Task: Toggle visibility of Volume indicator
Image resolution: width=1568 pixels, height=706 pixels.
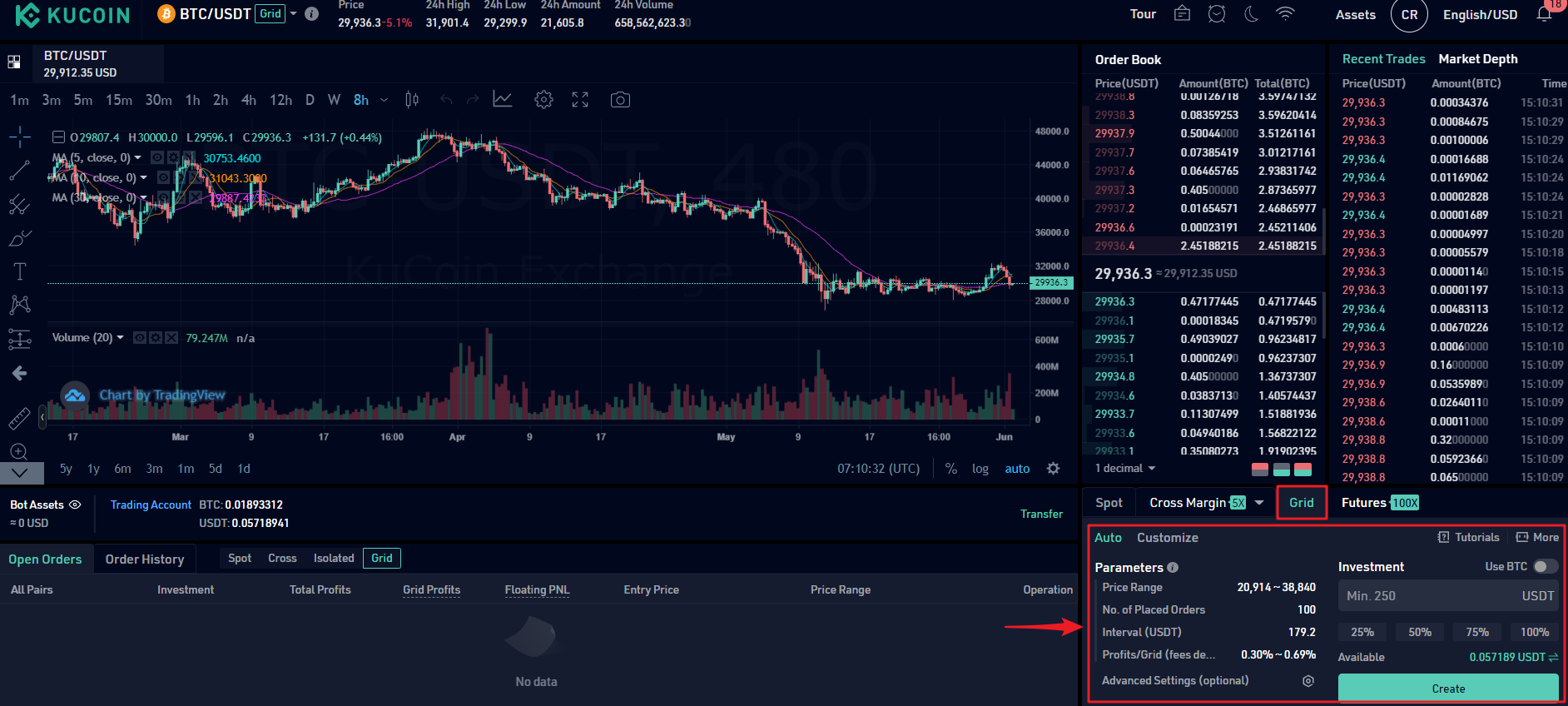Action: (140, 338)
